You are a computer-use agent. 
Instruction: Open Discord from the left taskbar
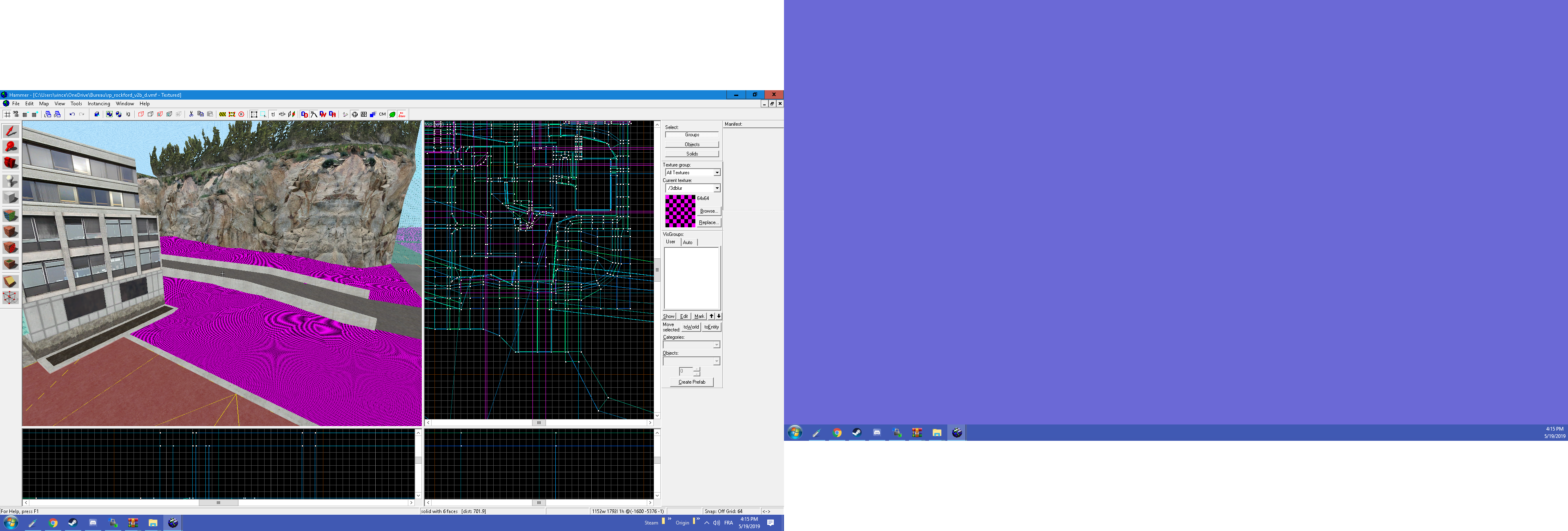coord(93,523)
